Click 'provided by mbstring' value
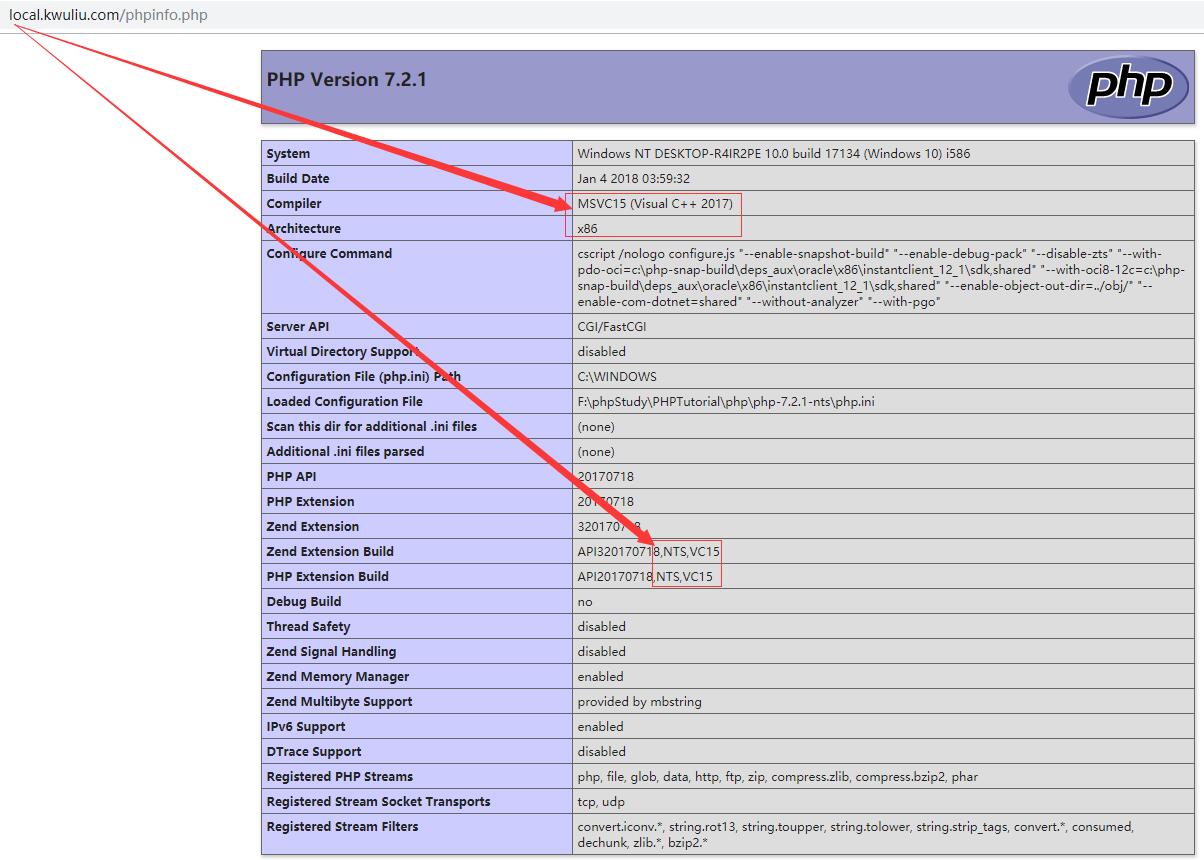 pyautogui.click(x=639, y=702)
